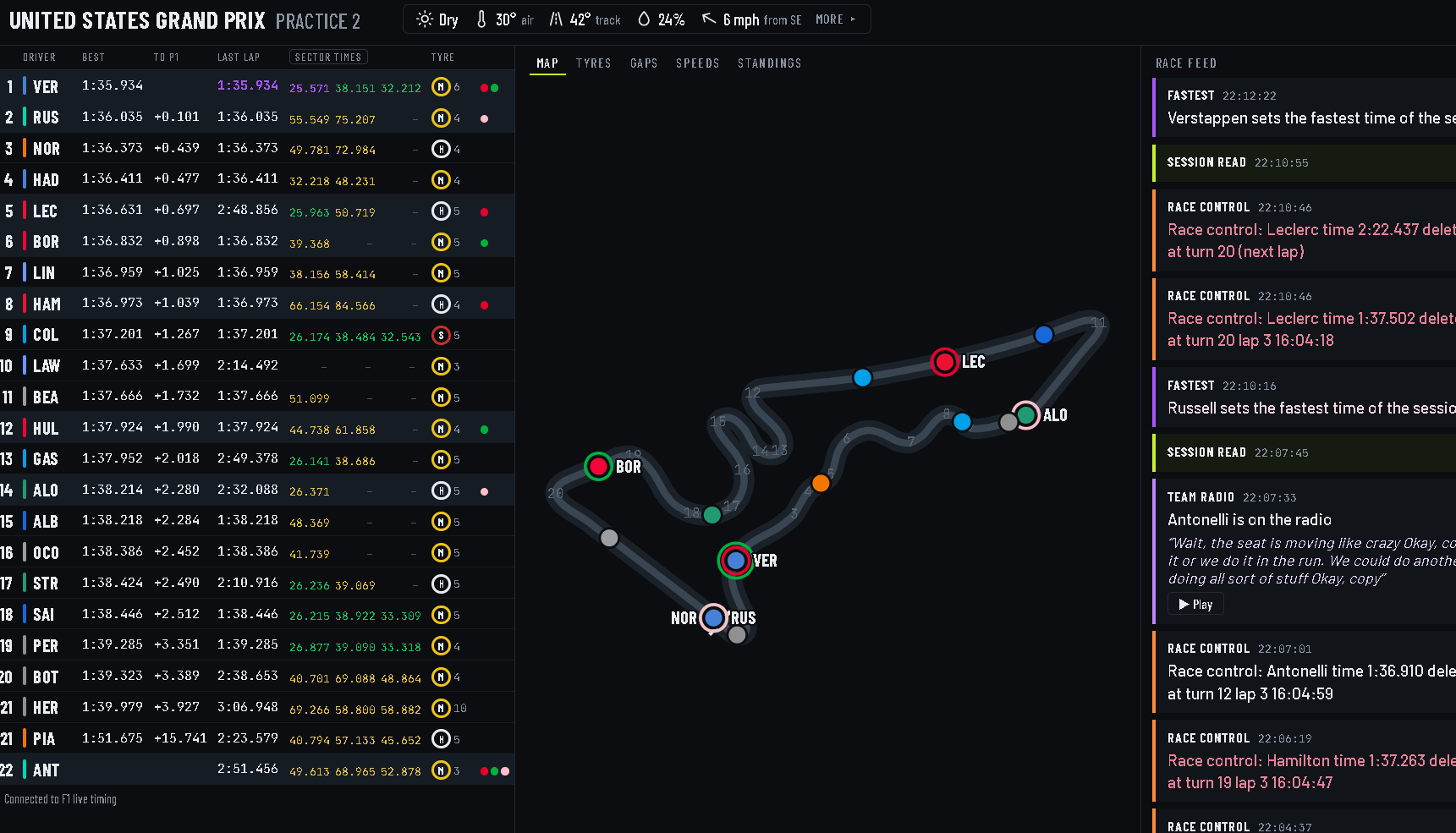Open the MAP tab
The width and height of the screenshot is (1456, 833).
[547, 63]
